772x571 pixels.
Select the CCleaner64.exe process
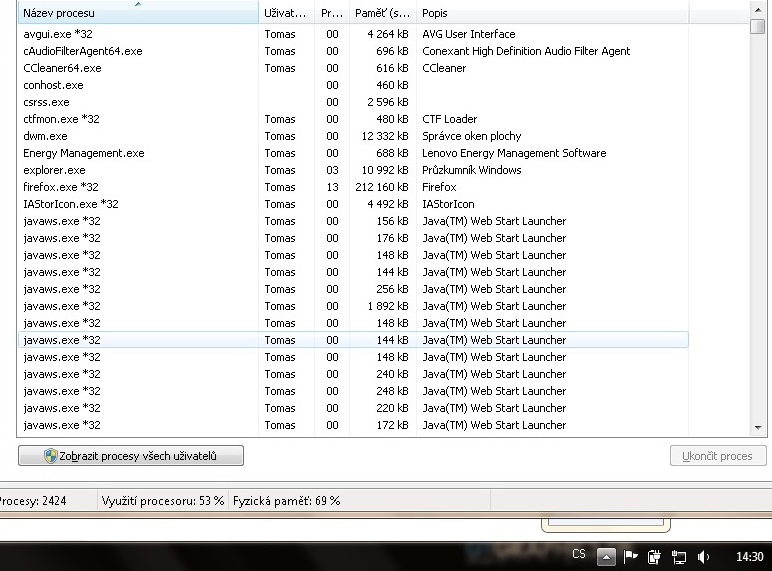pyautogui.click(x=353, y=68)
